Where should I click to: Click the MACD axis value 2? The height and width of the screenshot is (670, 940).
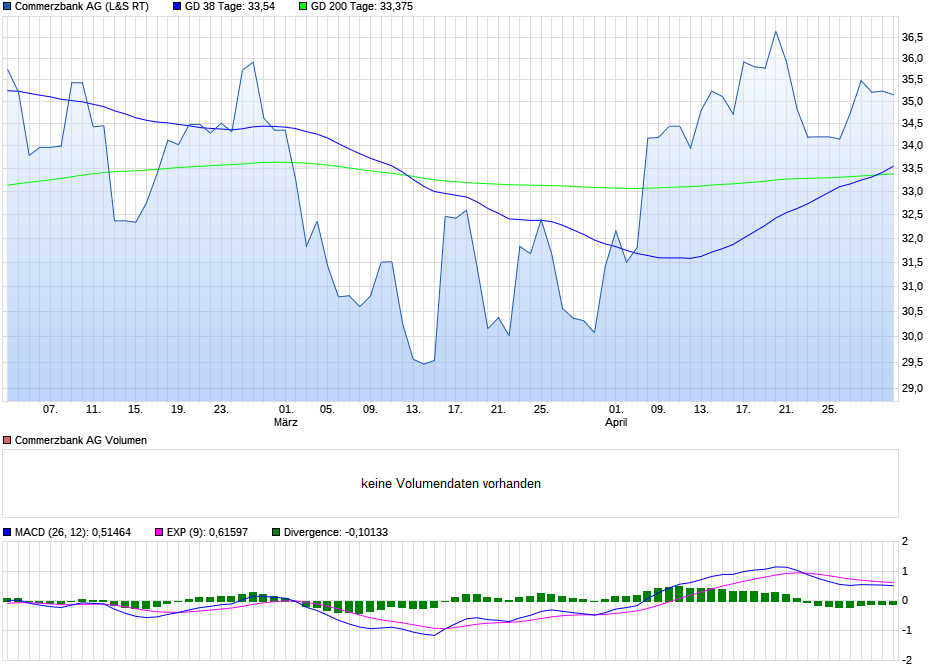click(x=905, y=541)
